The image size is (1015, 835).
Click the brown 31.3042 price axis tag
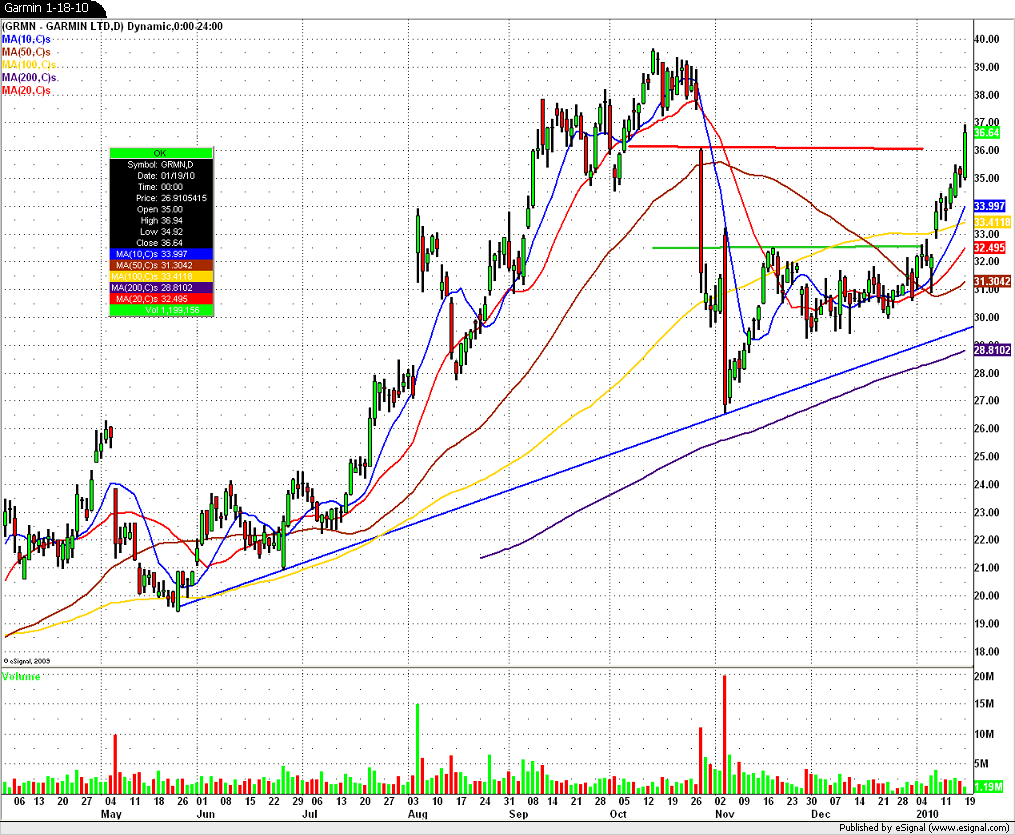pos(992,282)
